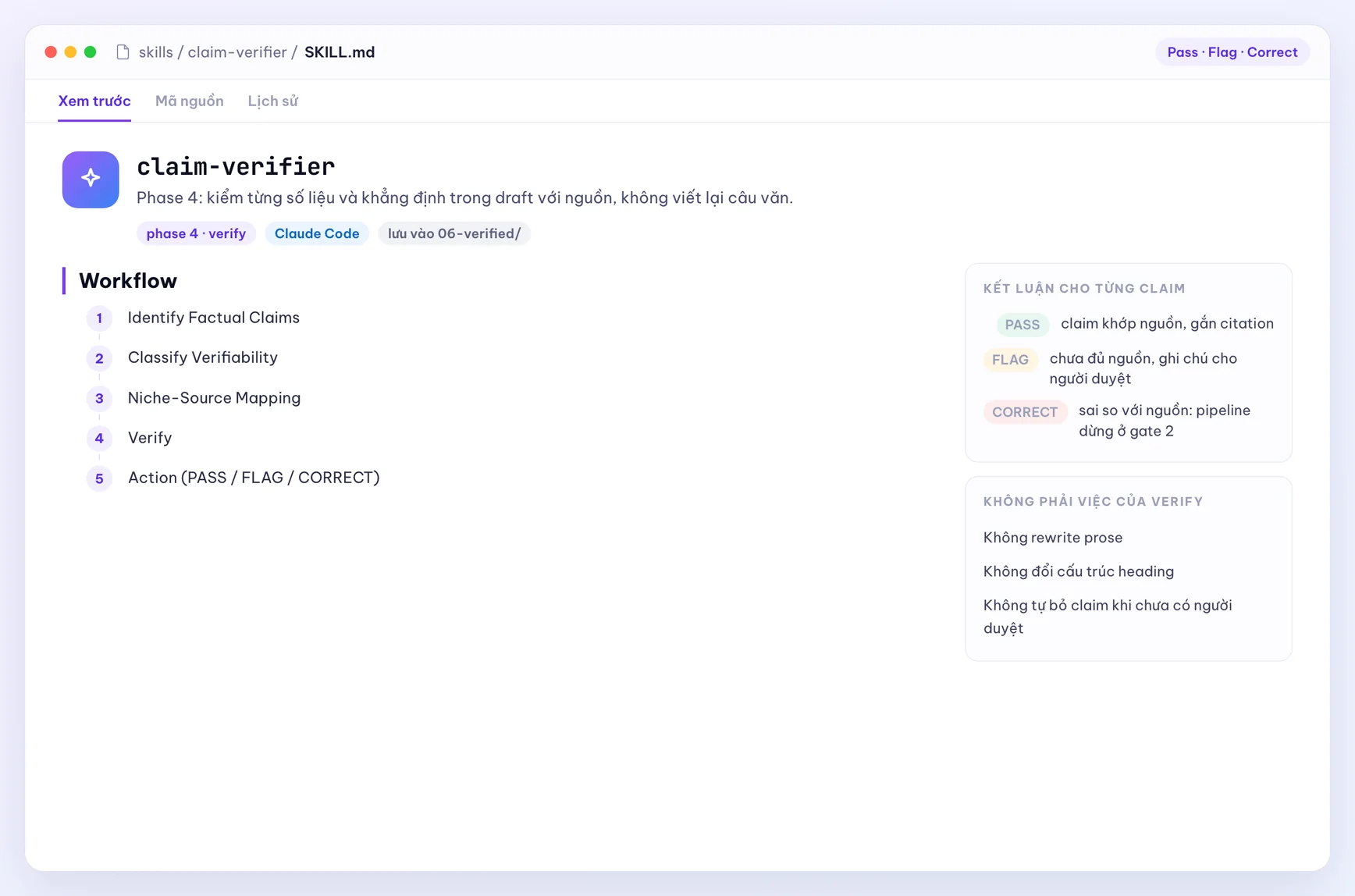Open the Mã nguồn tab
Screen dimensions: 1355x896
pos(190,101)
